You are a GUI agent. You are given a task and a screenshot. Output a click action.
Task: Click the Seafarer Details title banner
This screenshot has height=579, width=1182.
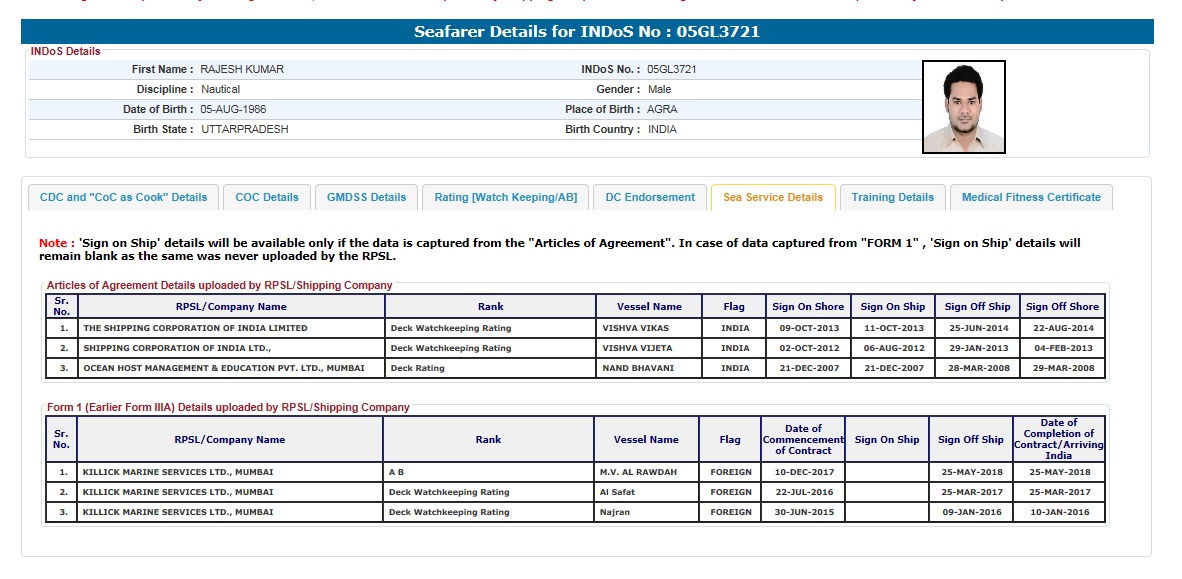(587, 32)
